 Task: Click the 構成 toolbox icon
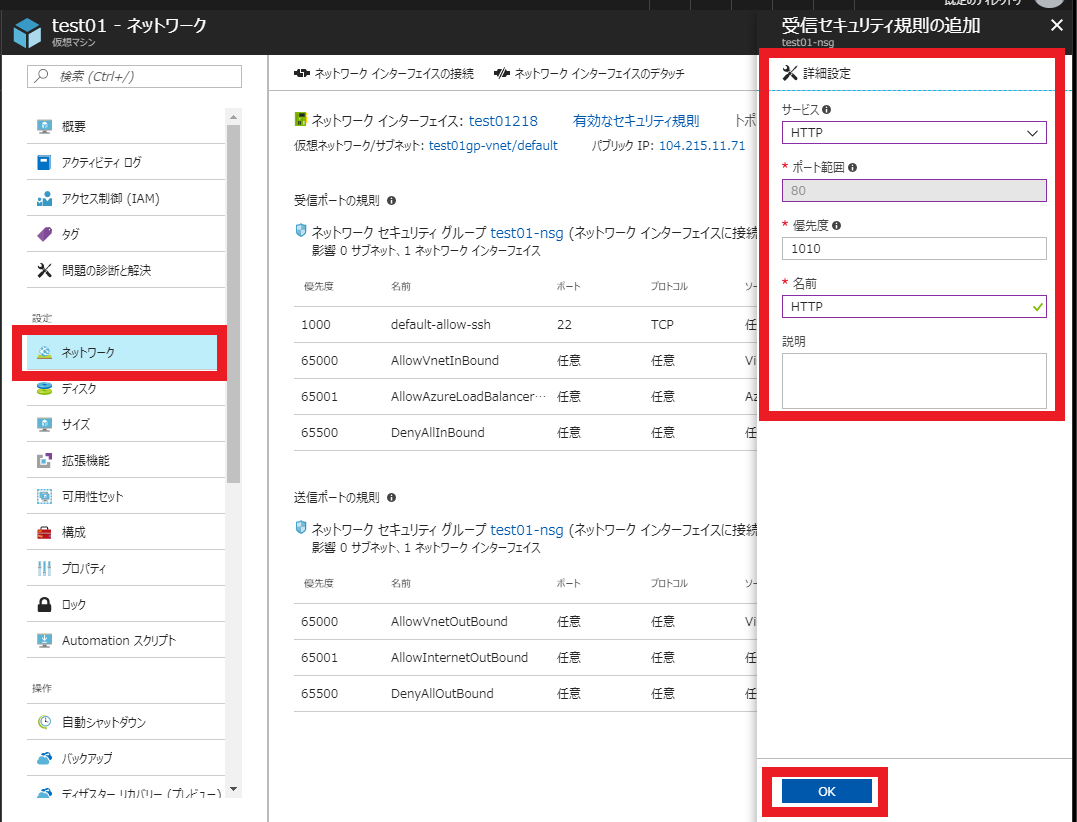click(x=44, y=532)
